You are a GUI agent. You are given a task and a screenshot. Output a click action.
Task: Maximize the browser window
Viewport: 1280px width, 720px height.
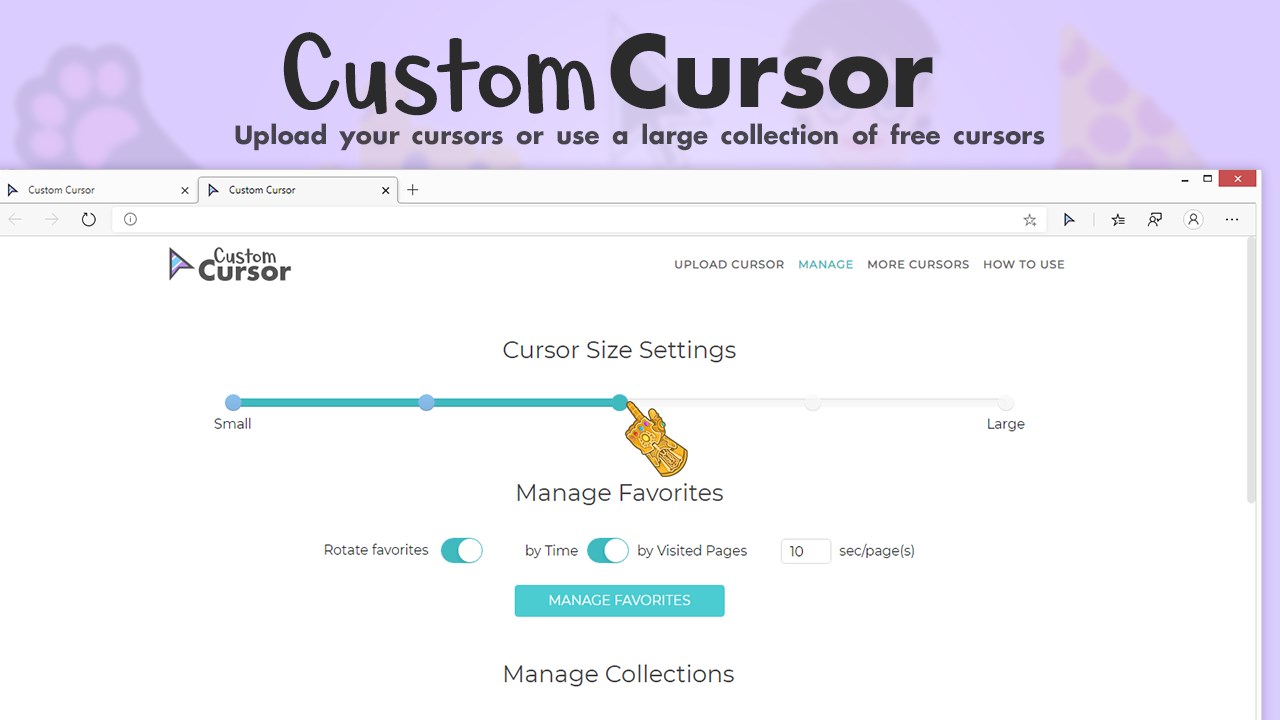1208,180
